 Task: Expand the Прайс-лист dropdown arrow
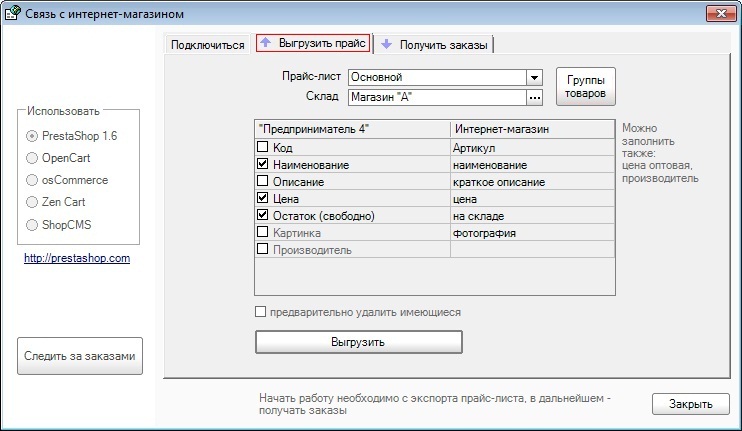tap(534, 77)
